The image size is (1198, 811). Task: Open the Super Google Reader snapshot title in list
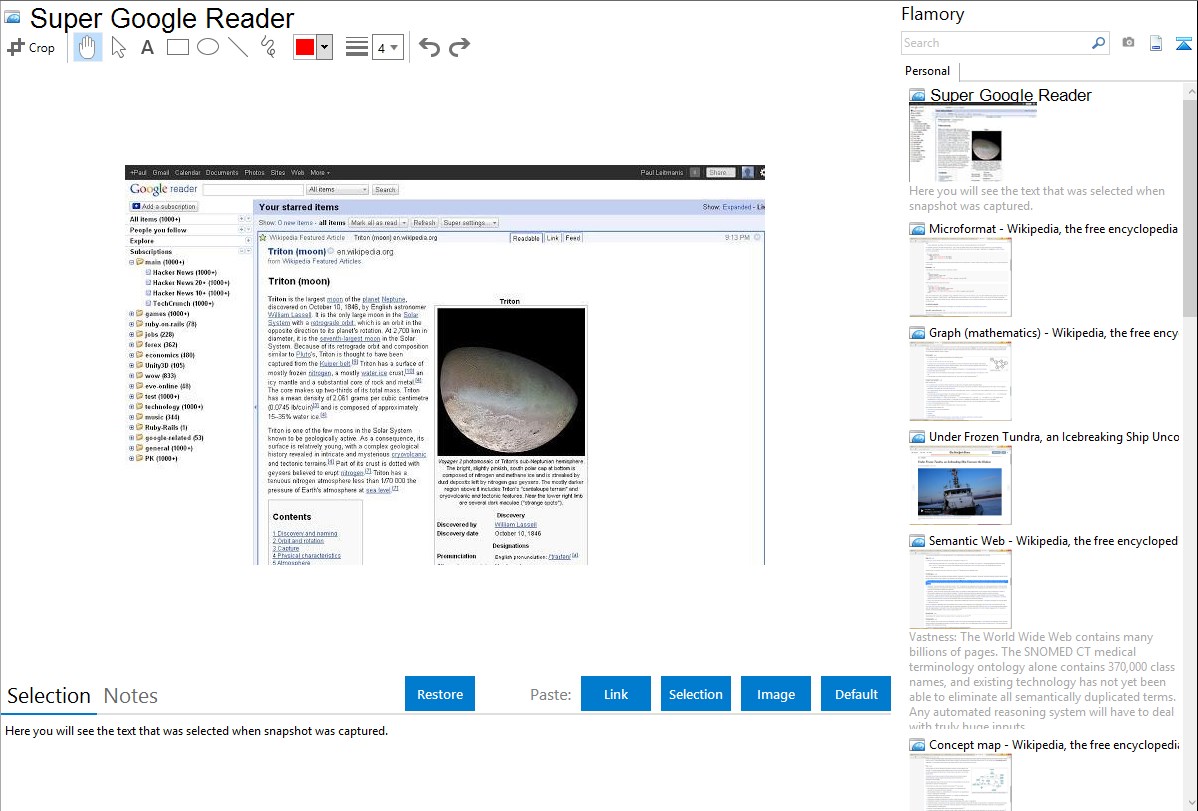[x=1011, y=96]
